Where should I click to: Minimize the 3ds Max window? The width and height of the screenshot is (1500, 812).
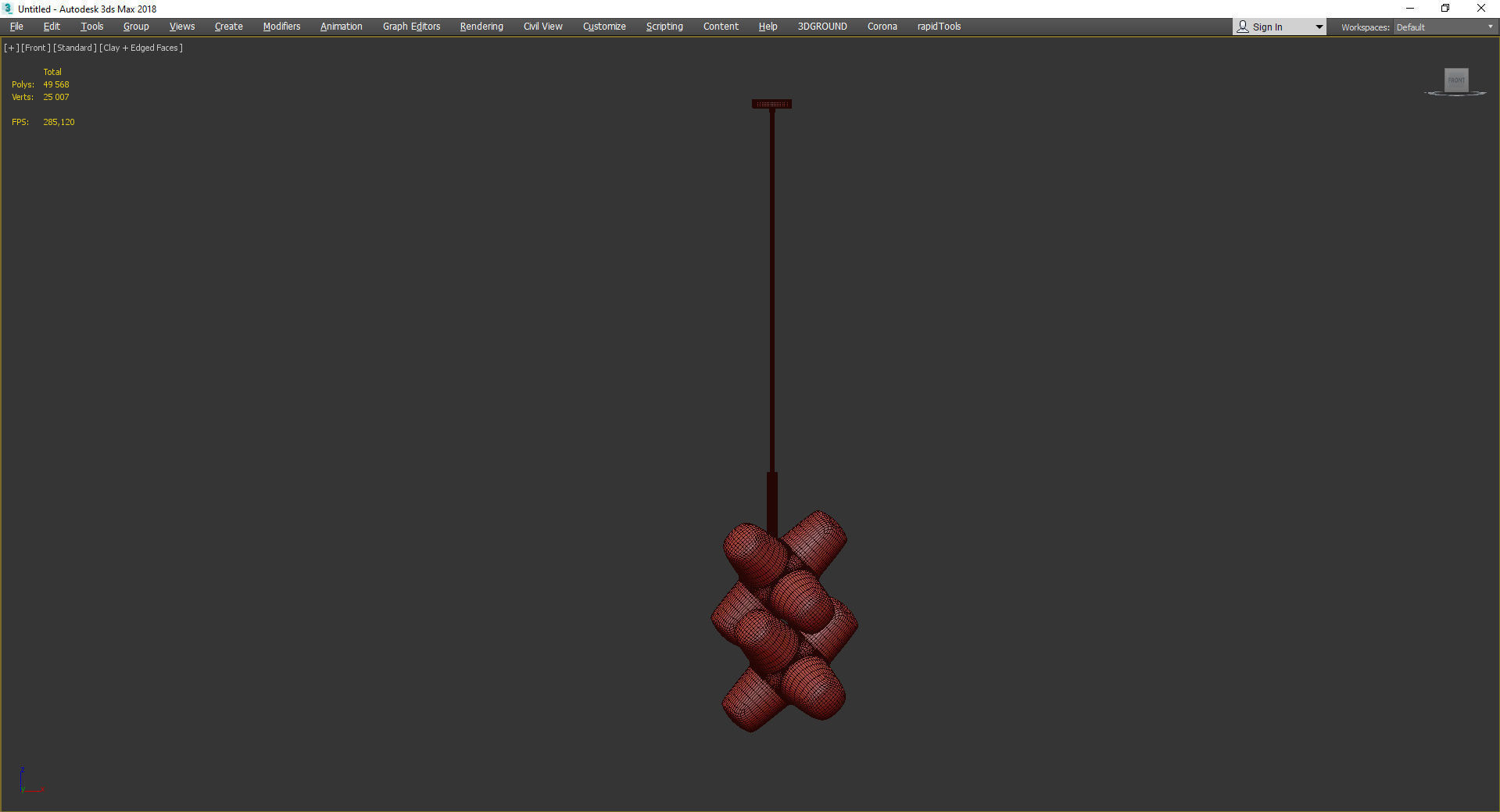click(1410, 9)
